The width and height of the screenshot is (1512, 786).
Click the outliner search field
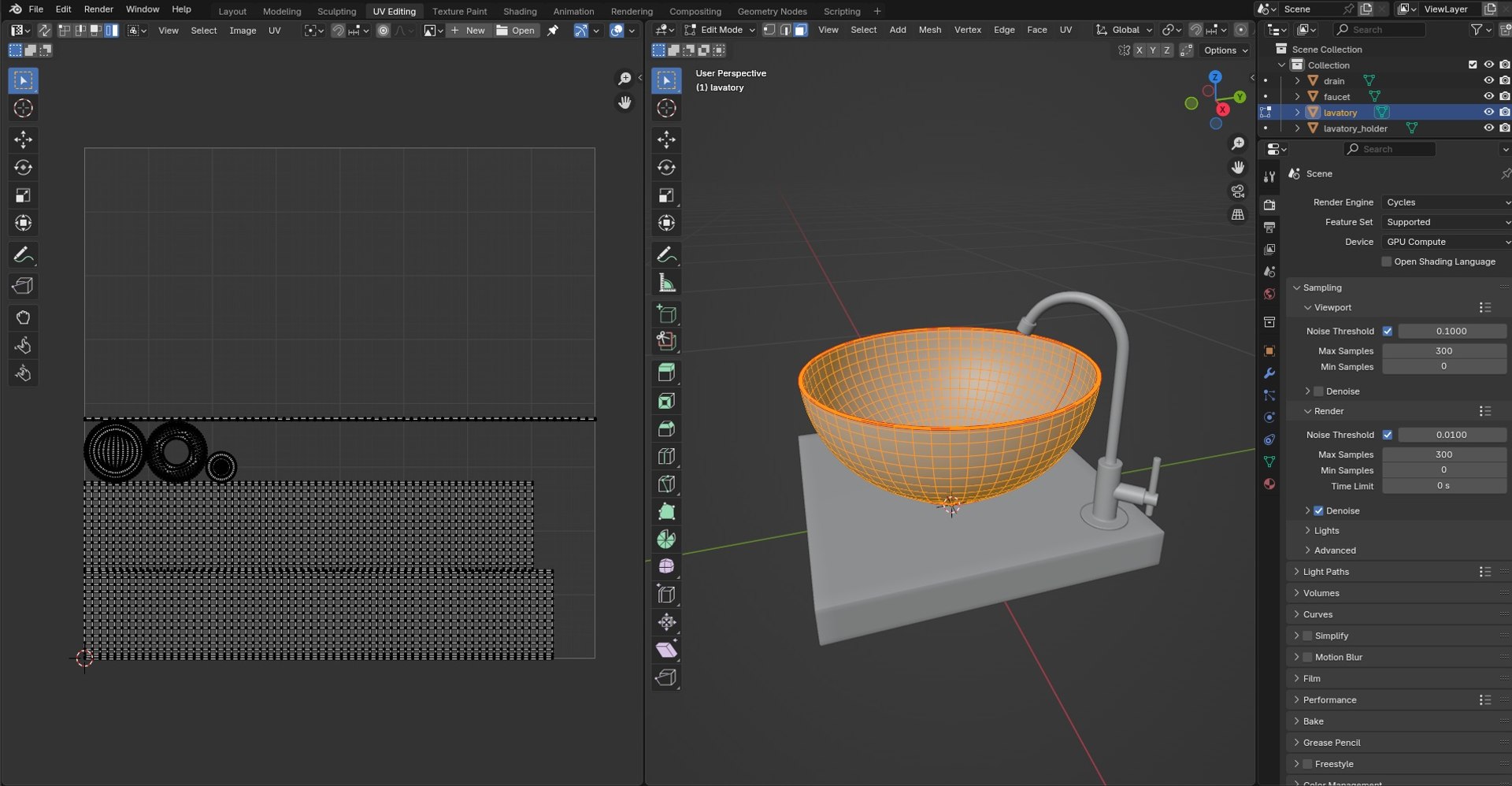coord(1379,30)
